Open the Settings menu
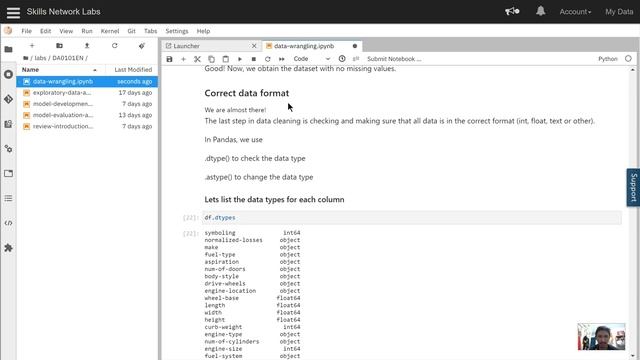Screen dimensions: 640x360 click(177, 31)
